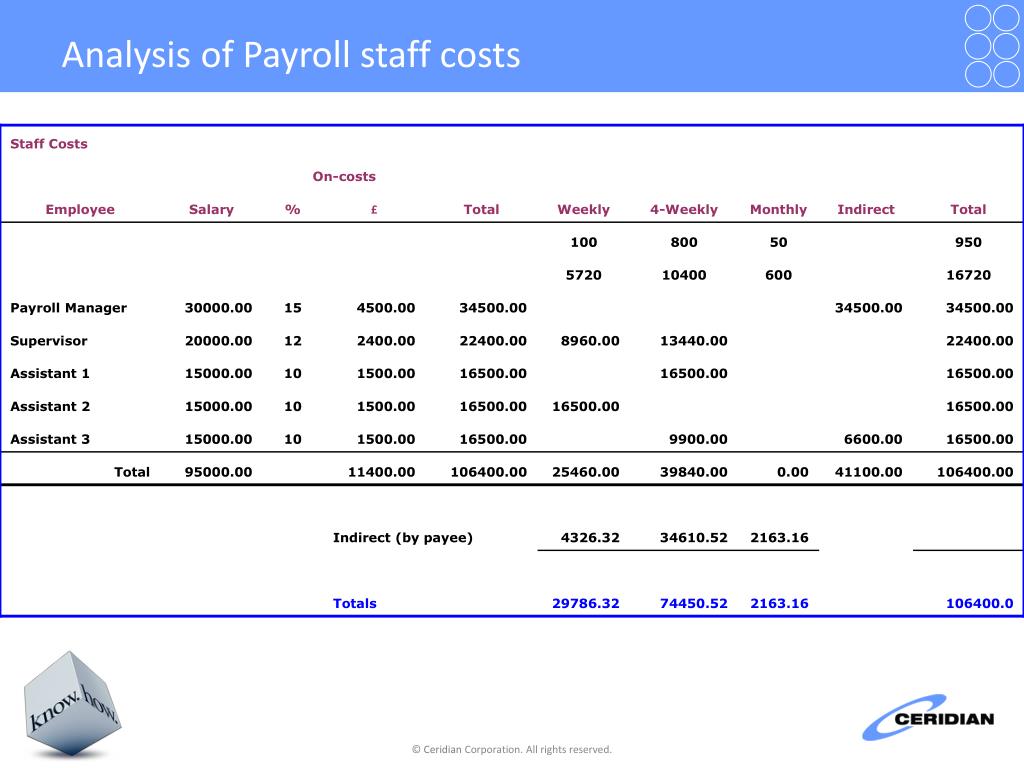Click the blue 'Totals' label
This screenshot has height=768, width=1024.
(355, 603)
